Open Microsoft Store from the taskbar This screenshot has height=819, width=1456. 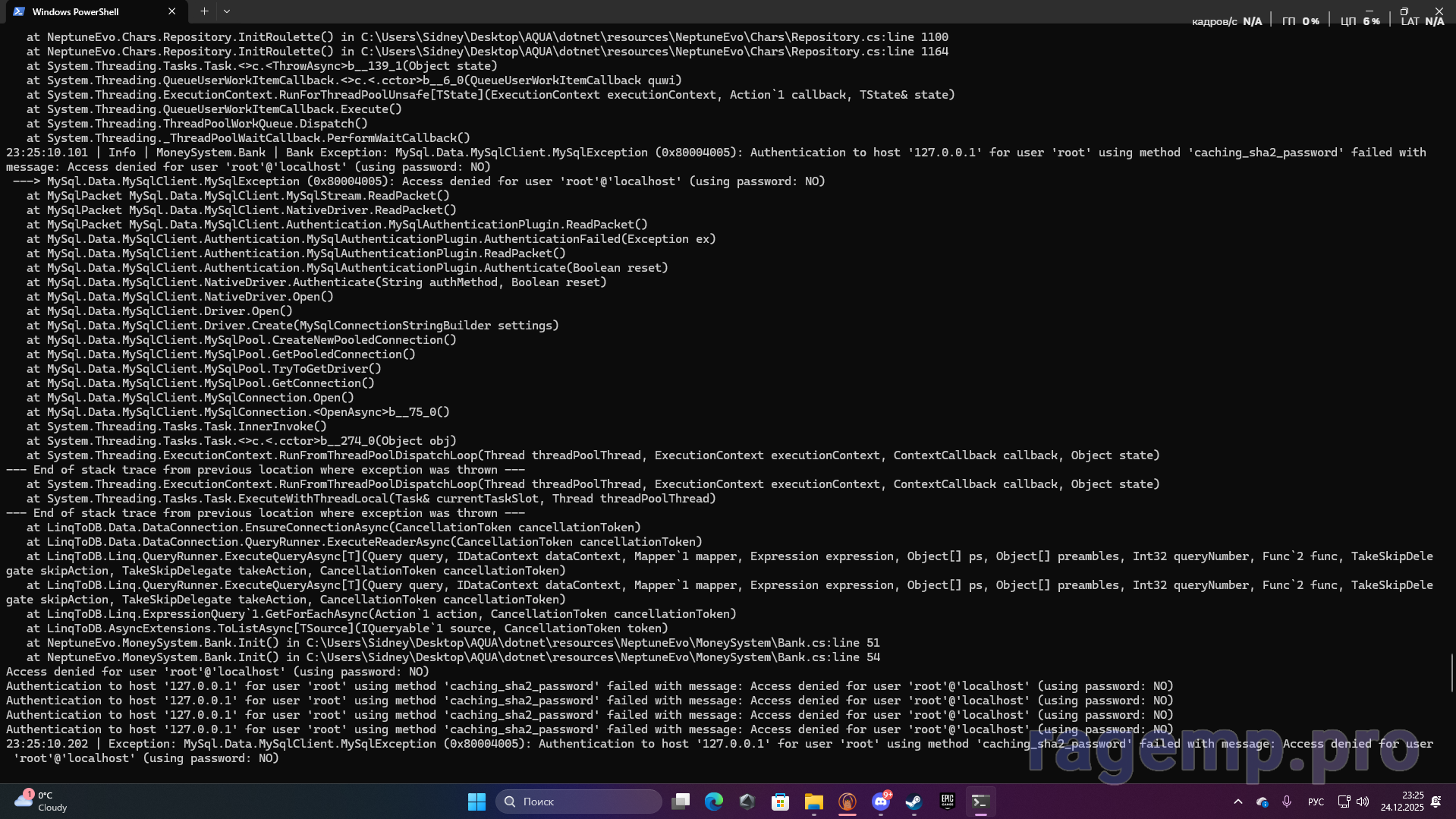click(x=780, y=802)
